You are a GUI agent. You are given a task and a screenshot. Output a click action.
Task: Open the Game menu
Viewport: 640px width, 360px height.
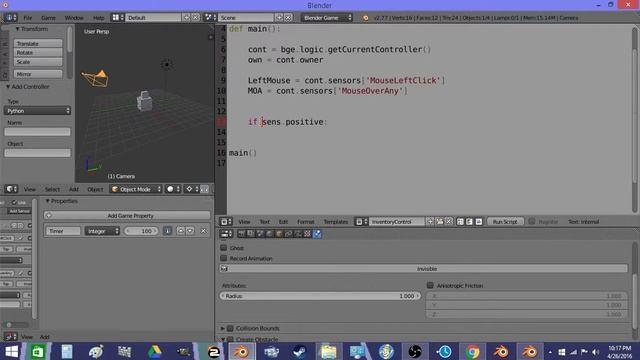point(48,18)
